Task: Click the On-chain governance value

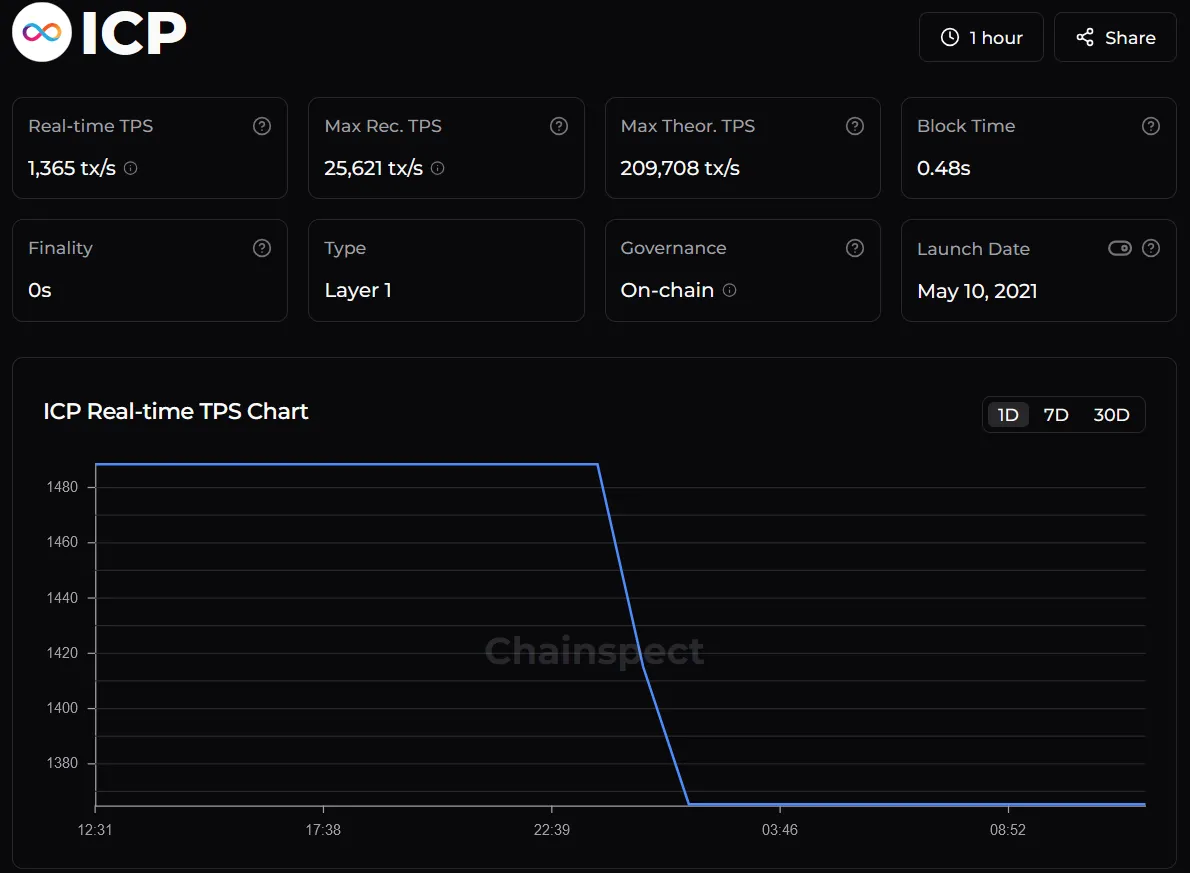Action: coord(667,290)
